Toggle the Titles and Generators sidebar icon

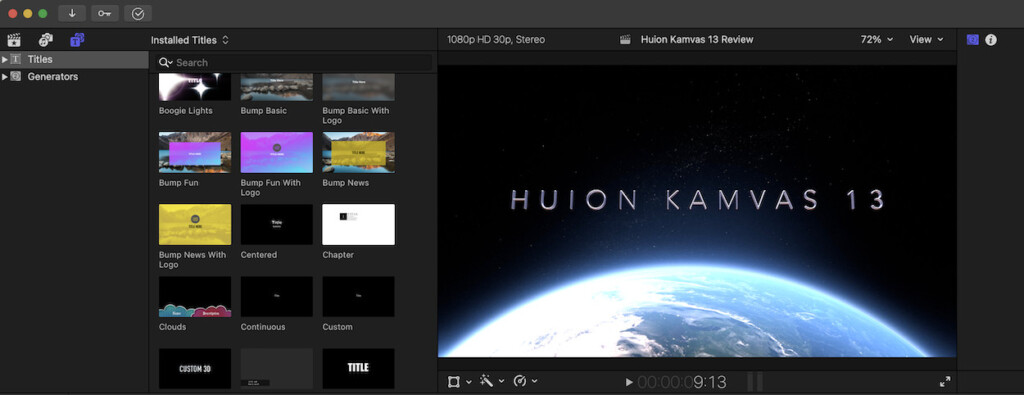coord(77,40)
